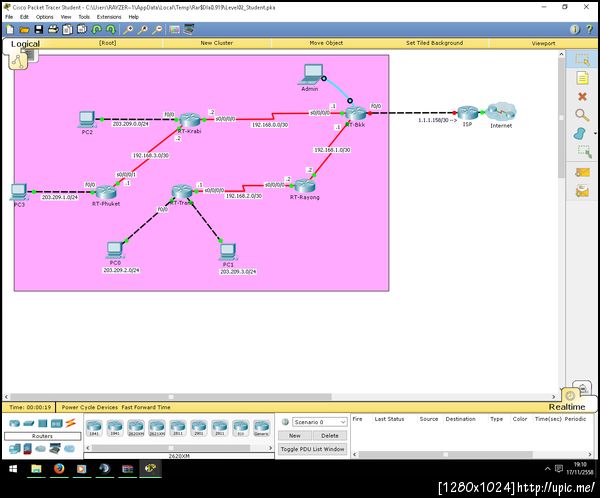The height and width of the screenshot is (498, 600).
Task: Open the Extensions menu
Action: [x=109, y=17]
